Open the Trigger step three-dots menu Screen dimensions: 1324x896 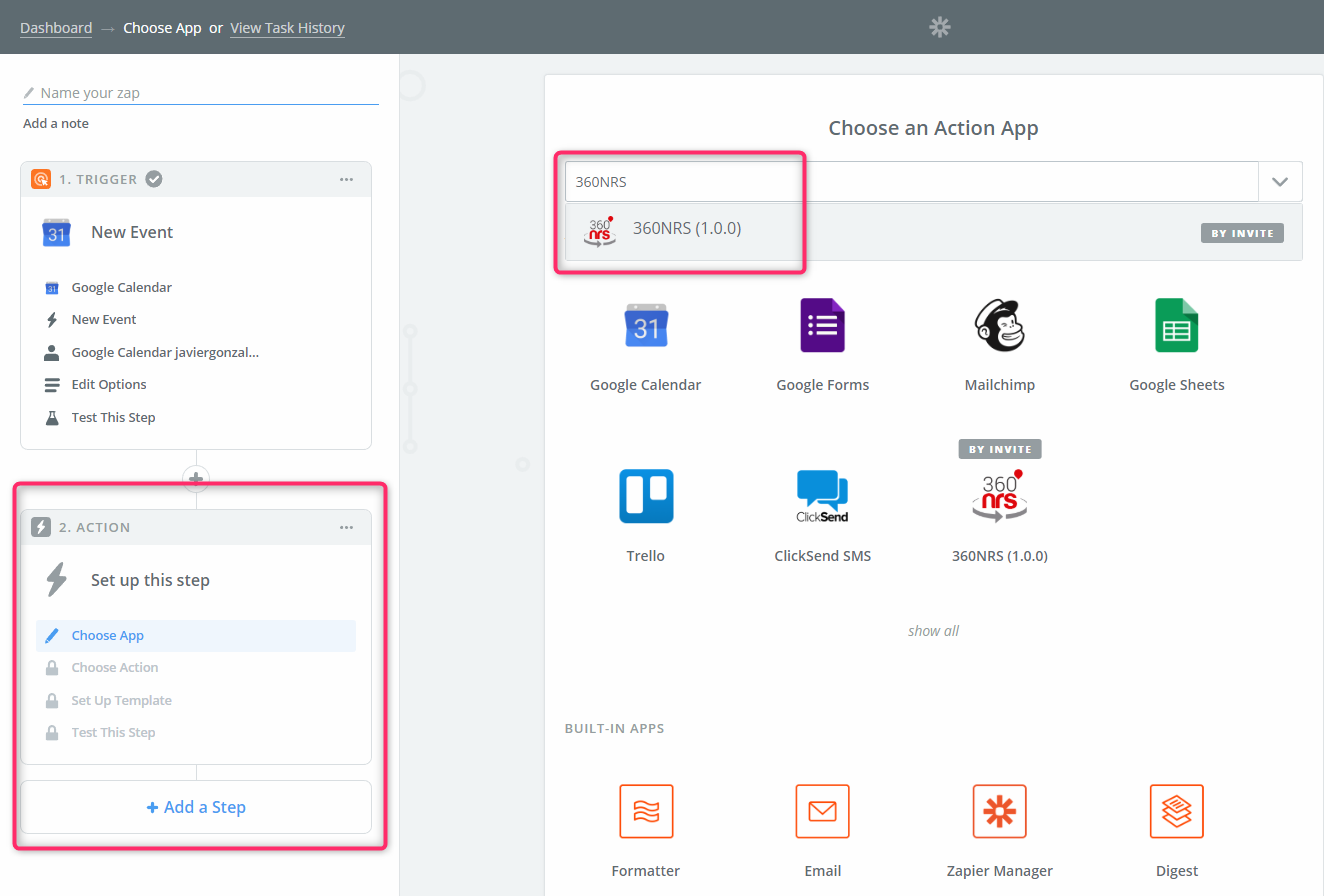tap(346, 180)
